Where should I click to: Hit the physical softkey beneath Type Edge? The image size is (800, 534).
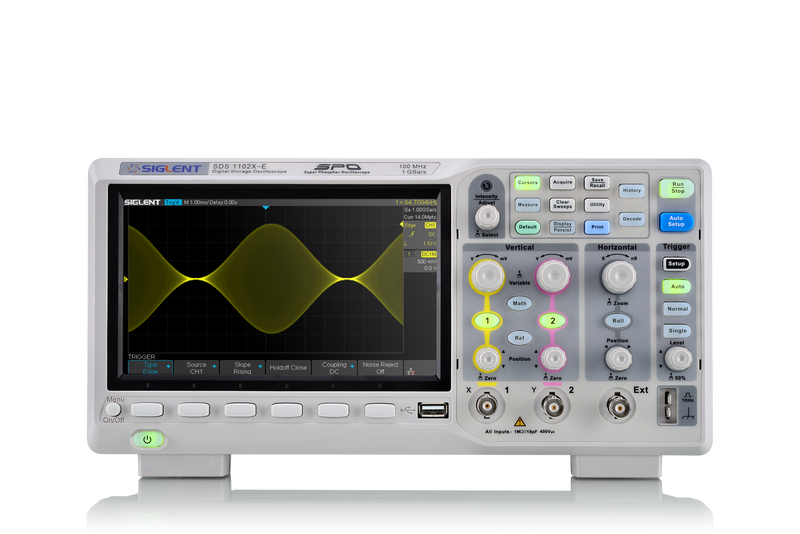[147, 410]
